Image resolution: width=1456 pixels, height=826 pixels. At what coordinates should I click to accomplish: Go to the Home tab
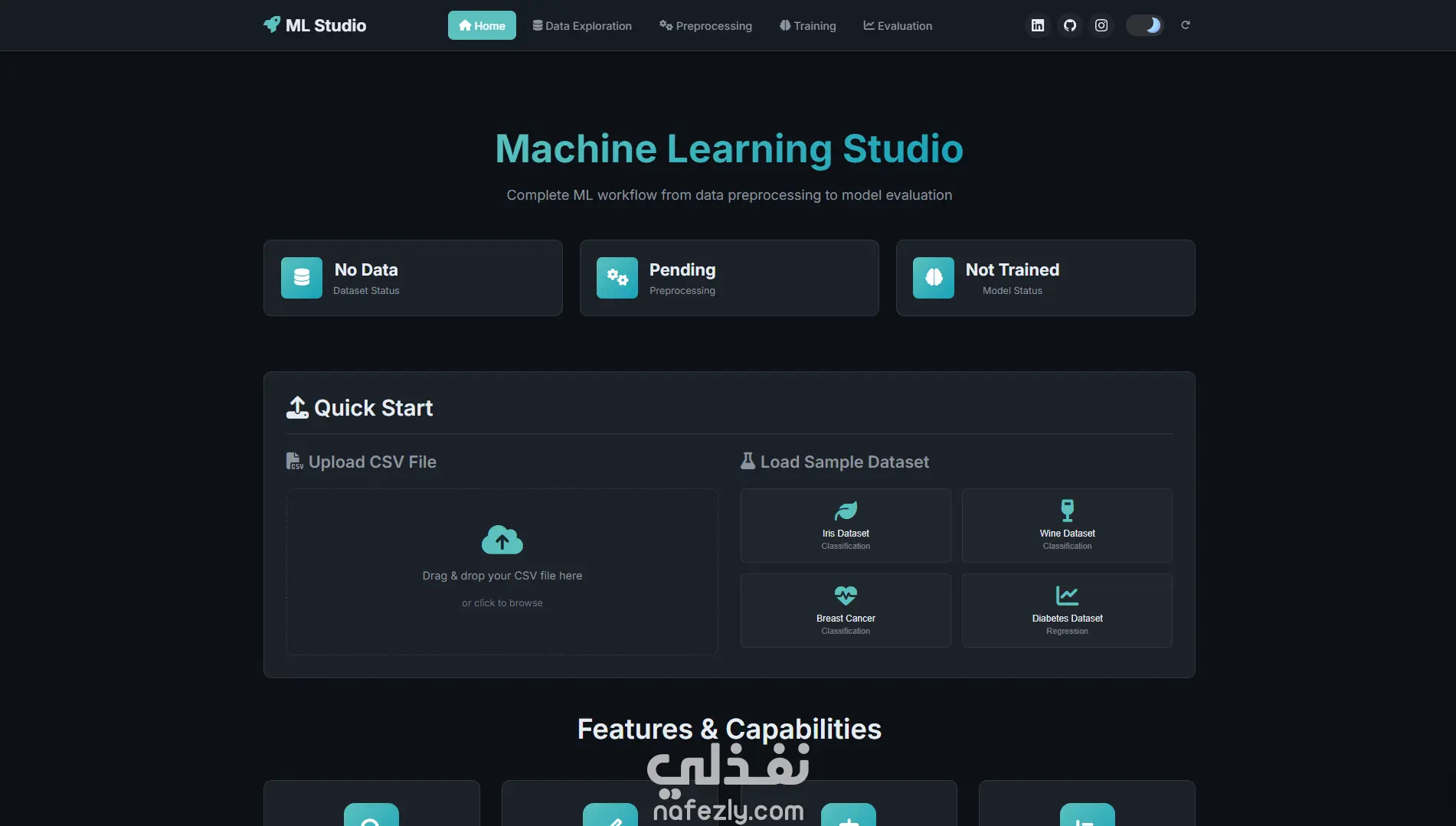(x=482, y=25)
